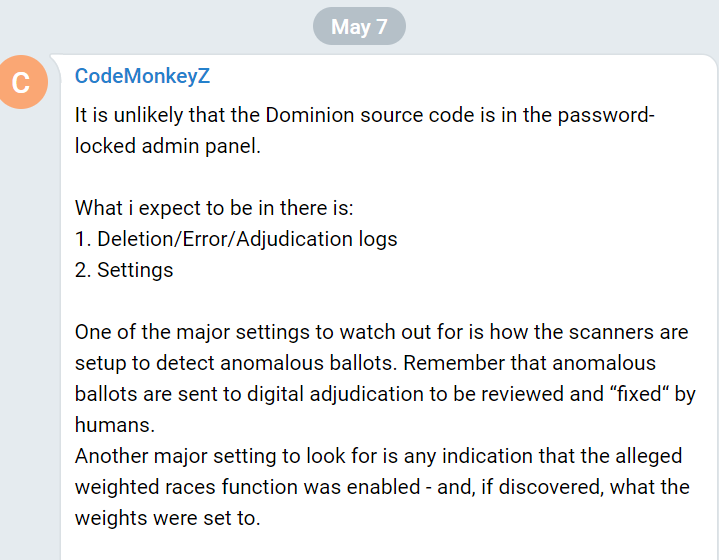719x560 pixels.
Task: Click the line 'locked admin panel.'
Action: [167, 146]
